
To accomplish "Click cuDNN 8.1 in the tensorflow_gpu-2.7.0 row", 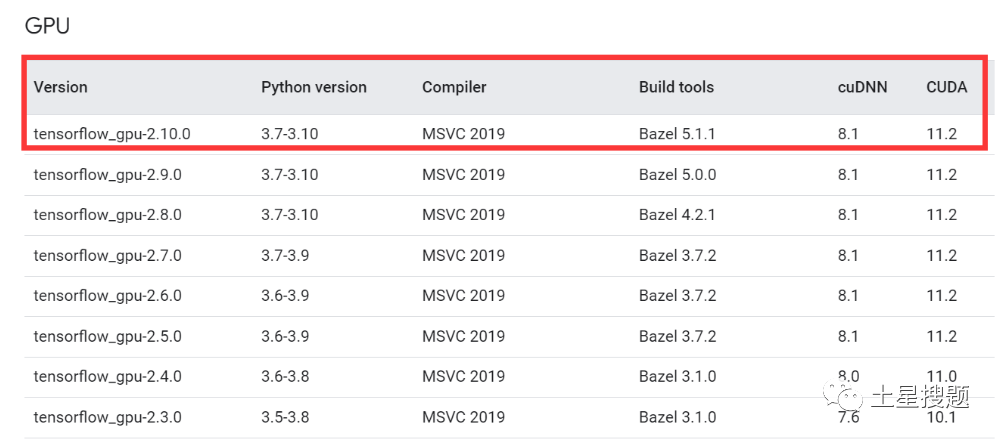I will pyautogui.click(x=848, y=256).
